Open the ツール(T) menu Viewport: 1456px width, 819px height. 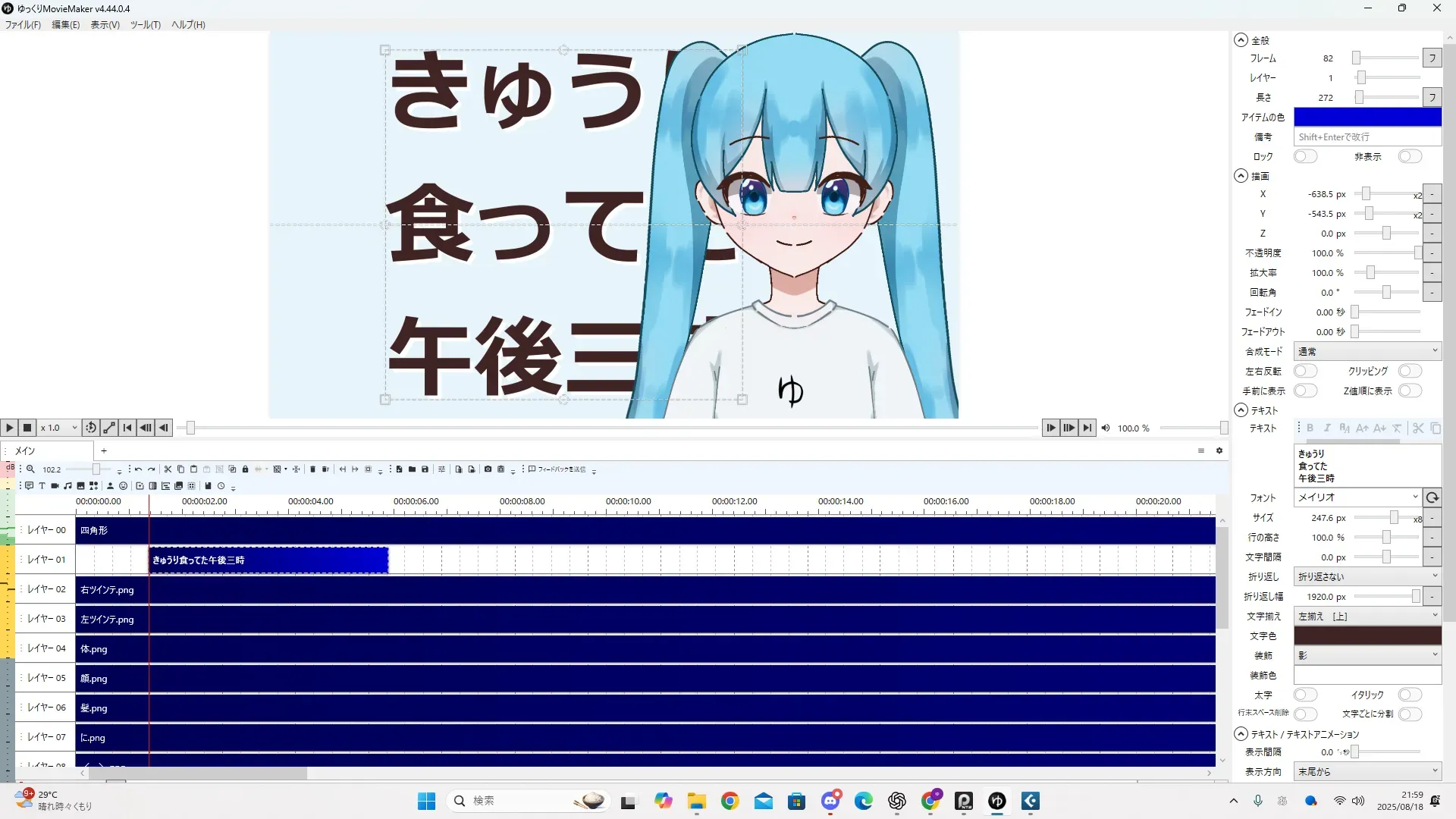pyautogui.click(x=145, y=25)
